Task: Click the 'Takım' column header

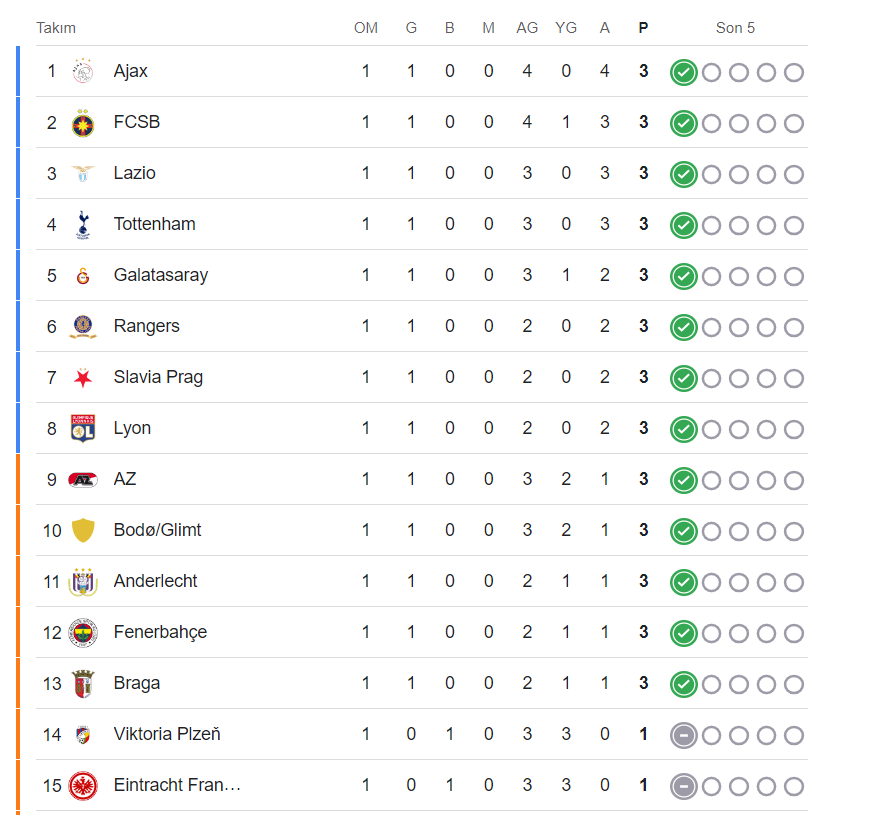Action: click(56, 28)
